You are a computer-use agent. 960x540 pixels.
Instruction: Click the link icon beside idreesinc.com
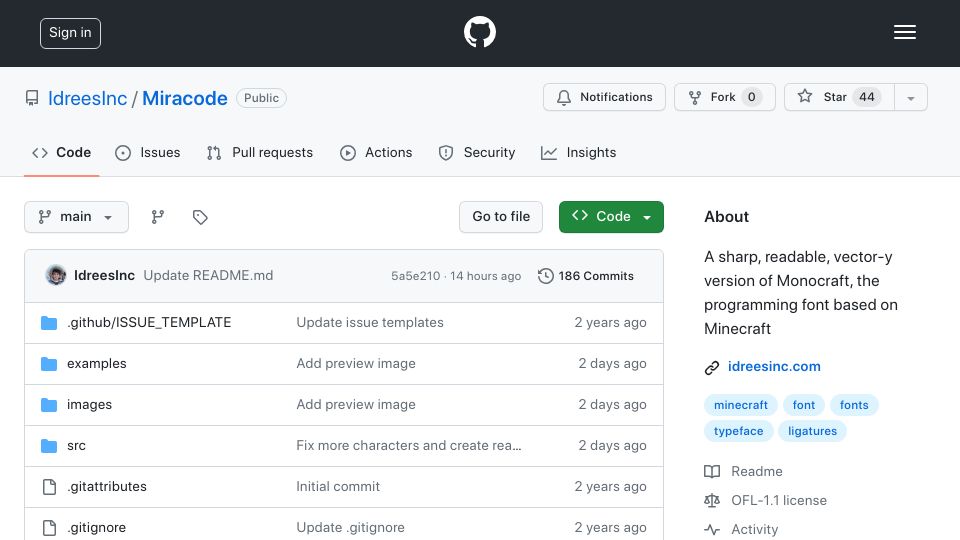[x=711, y=367]
